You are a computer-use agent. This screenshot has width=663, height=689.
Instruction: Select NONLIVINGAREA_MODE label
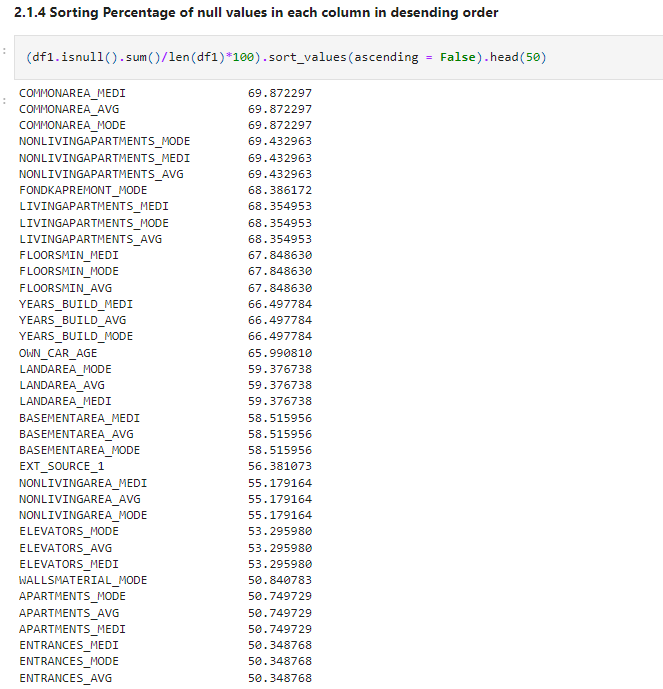[x=83, y=515]
